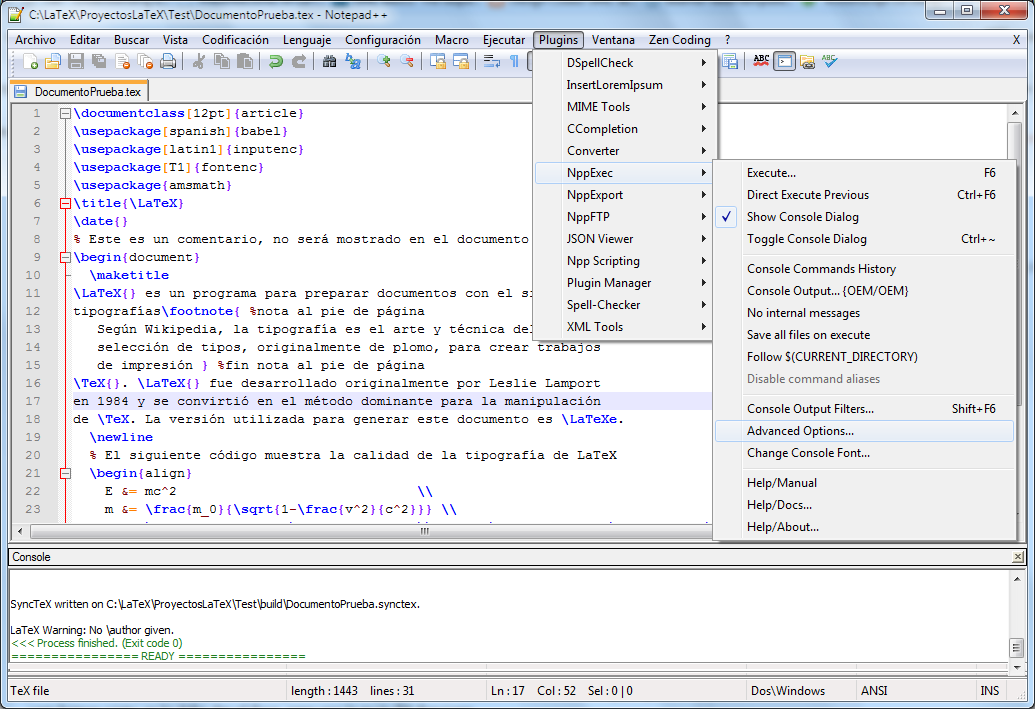
Task: Click the Show All Characters pilcrow icon
Action: (514, 62)
